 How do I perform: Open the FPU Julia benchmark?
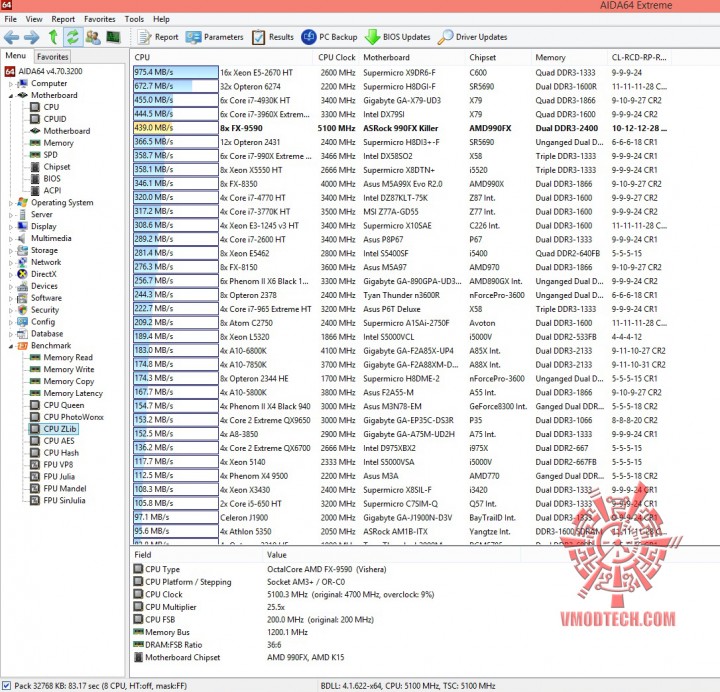coord(52,477)
